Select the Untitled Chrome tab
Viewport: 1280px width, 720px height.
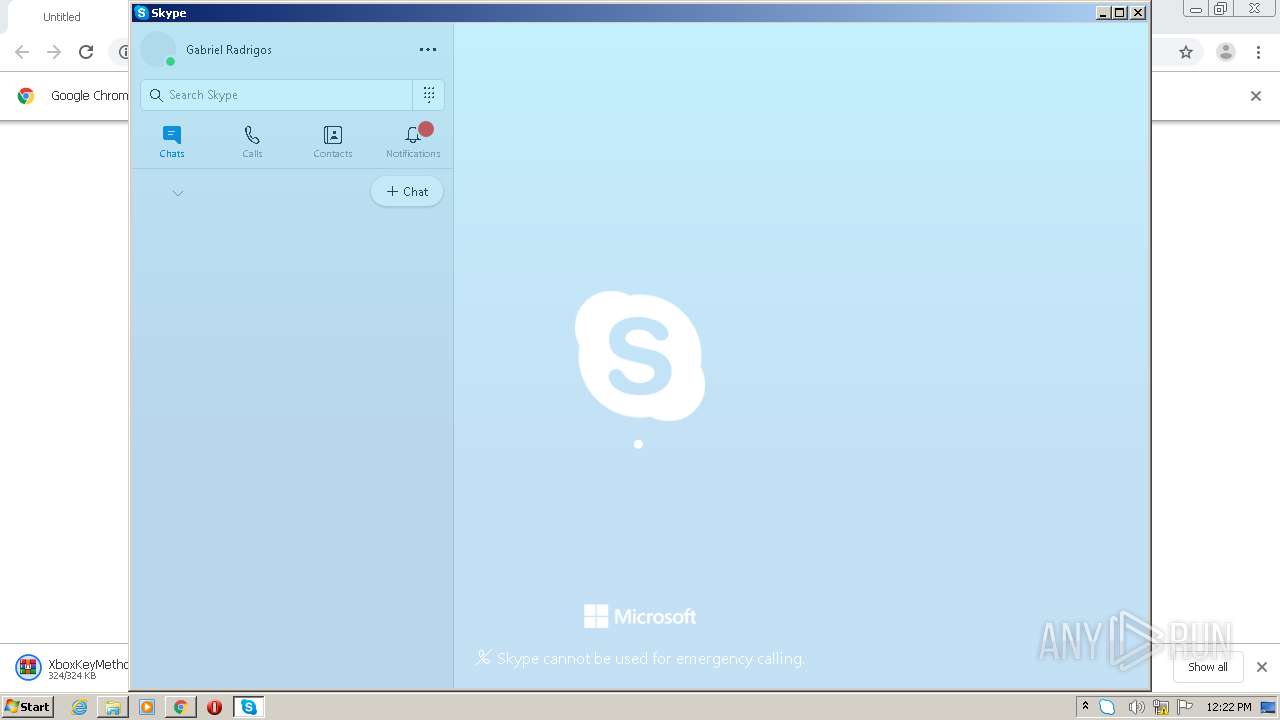pyautogui.click(x=62, y=17)
